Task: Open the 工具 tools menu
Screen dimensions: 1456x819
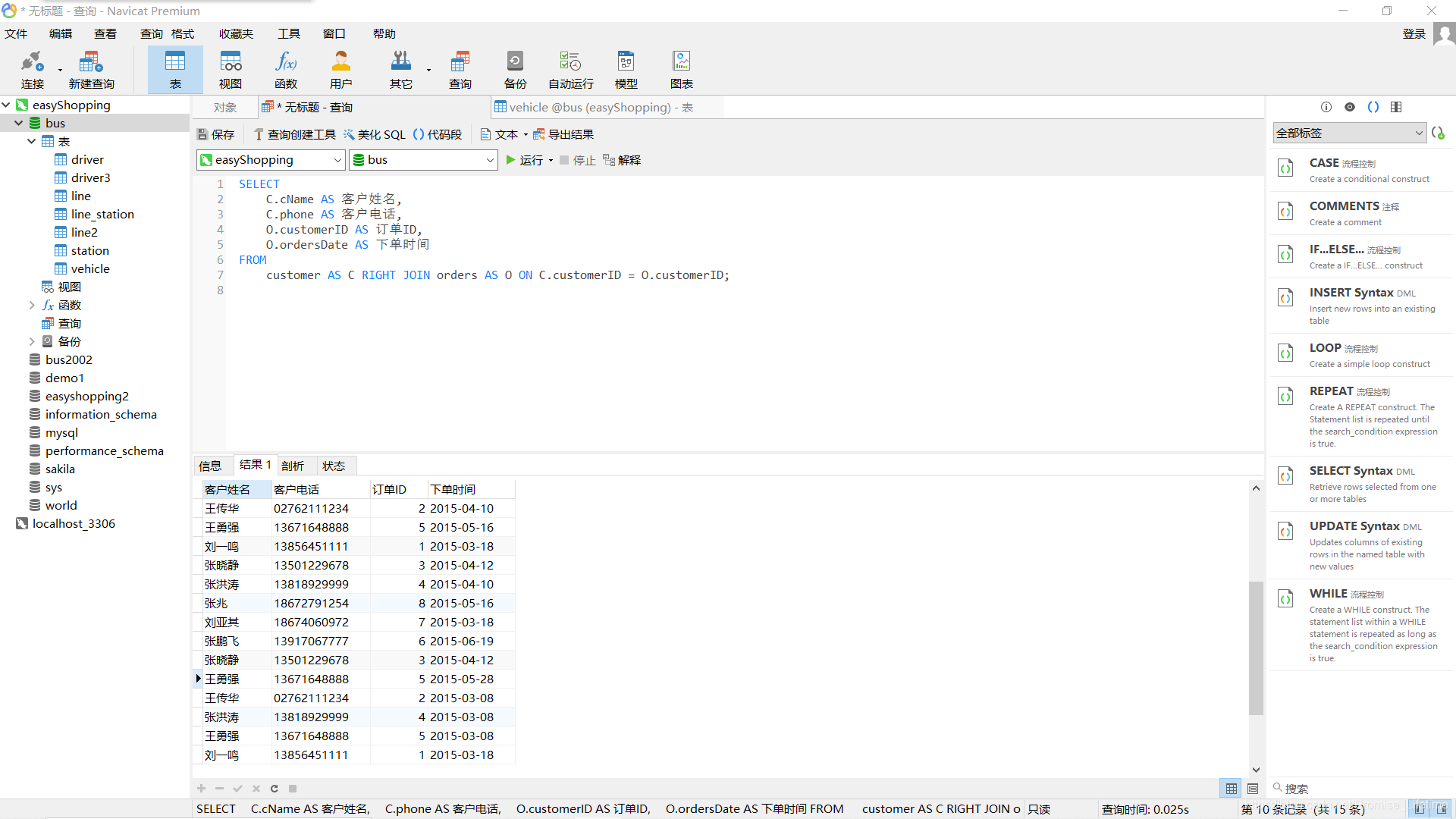Action: (x=289, y=34)
